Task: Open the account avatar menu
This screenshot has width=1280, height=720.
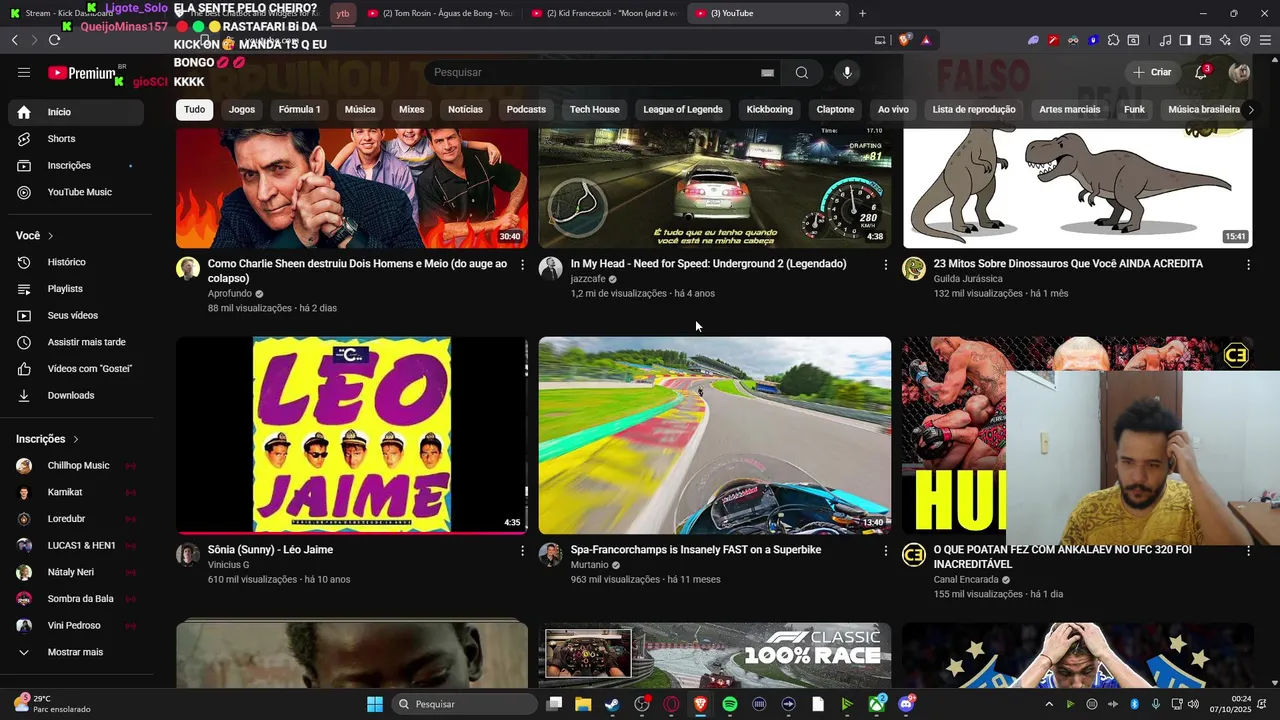Action: tap(1239, 72)
